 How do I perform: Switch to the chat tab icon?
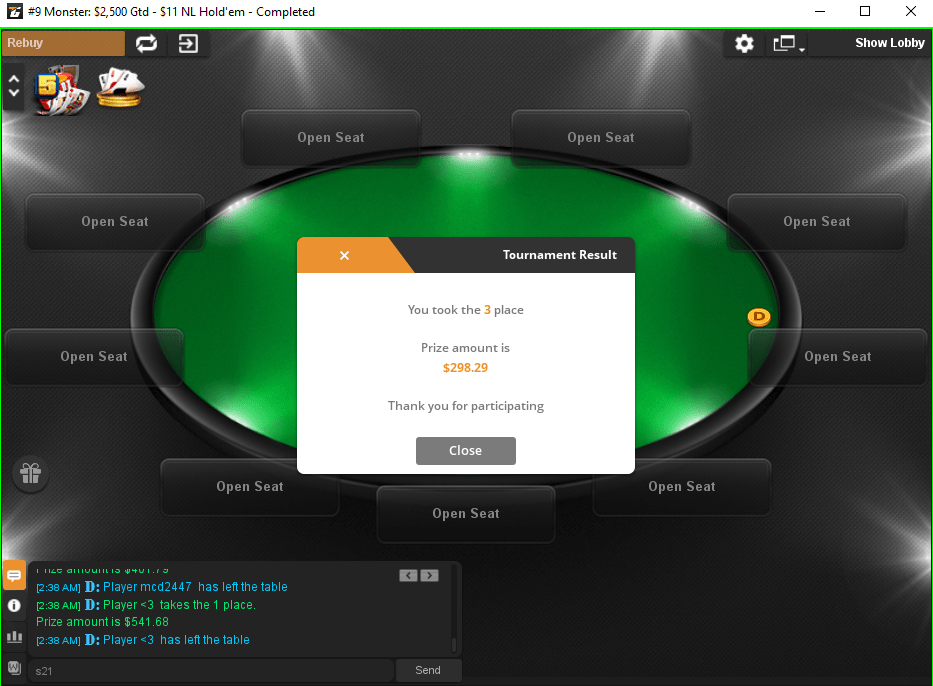(14, 575)
